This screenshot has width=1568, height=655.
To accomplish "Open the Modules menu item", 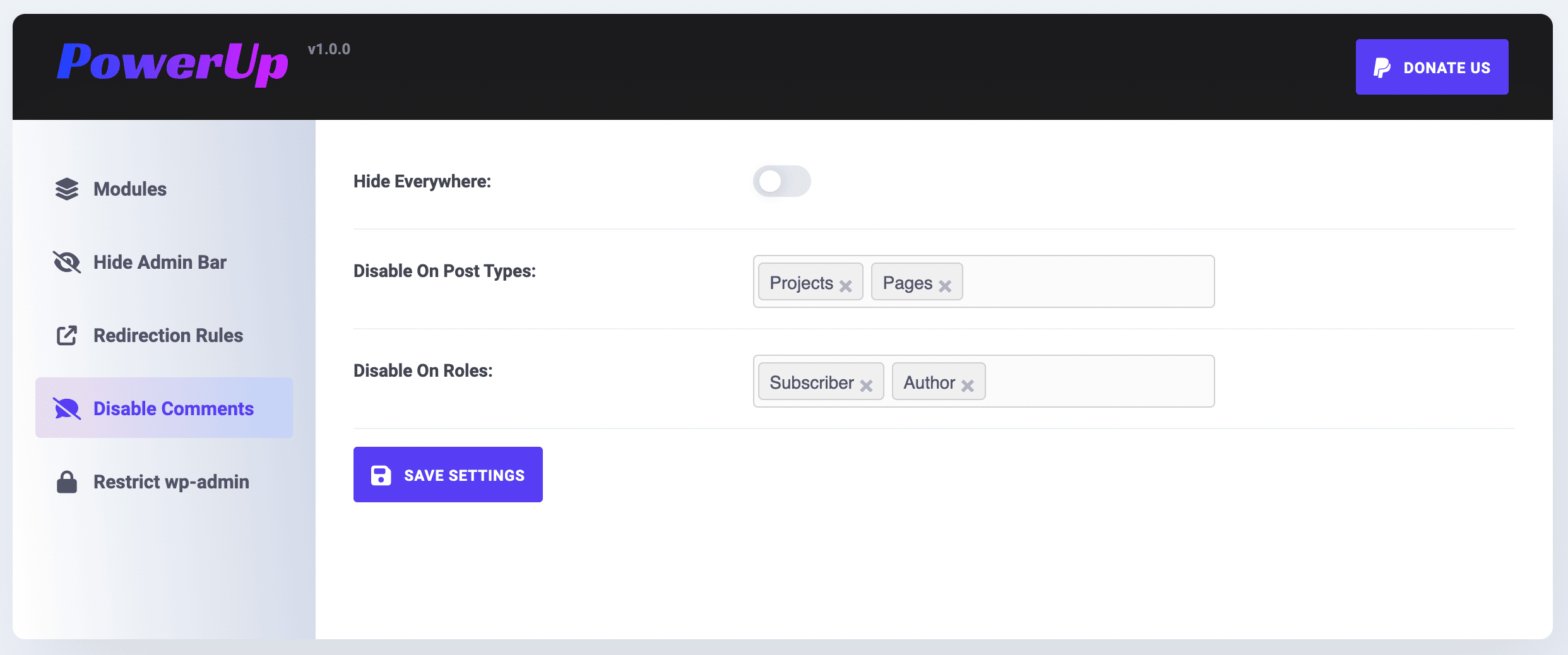I will point(130,189).
